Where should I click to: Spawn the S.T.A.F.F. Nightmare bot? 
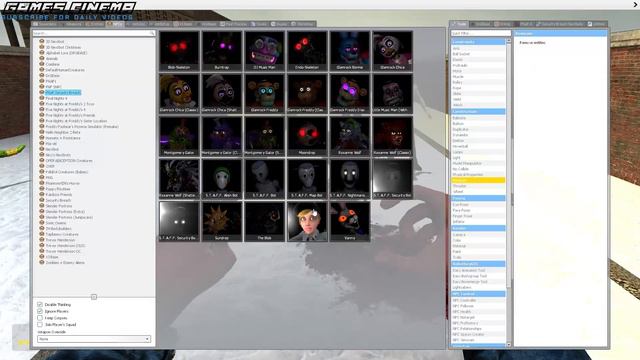350,179
